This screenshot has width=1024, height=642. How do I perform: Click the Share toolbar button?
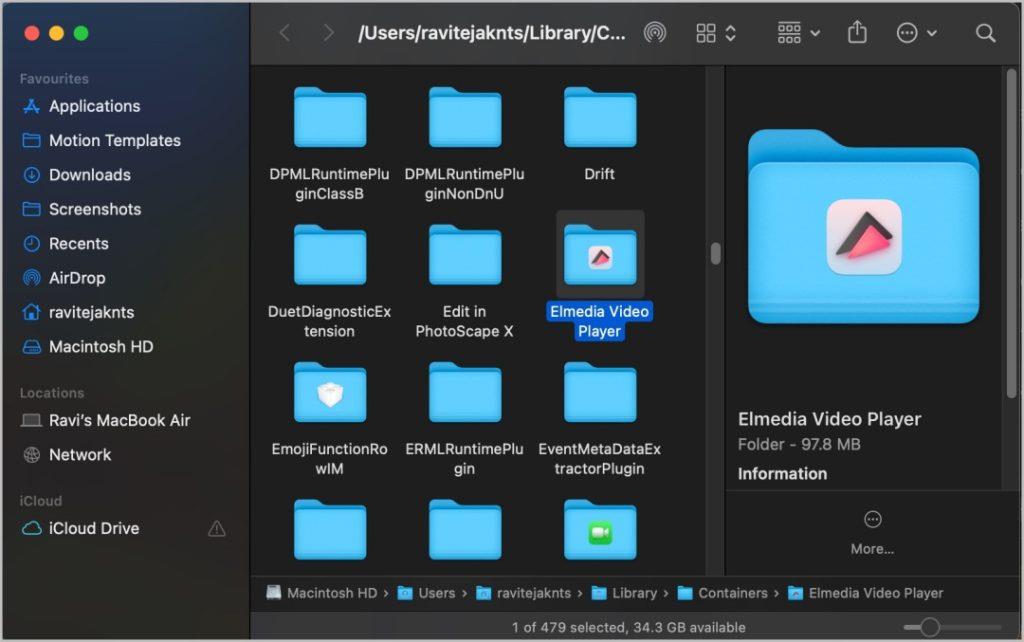857,32
